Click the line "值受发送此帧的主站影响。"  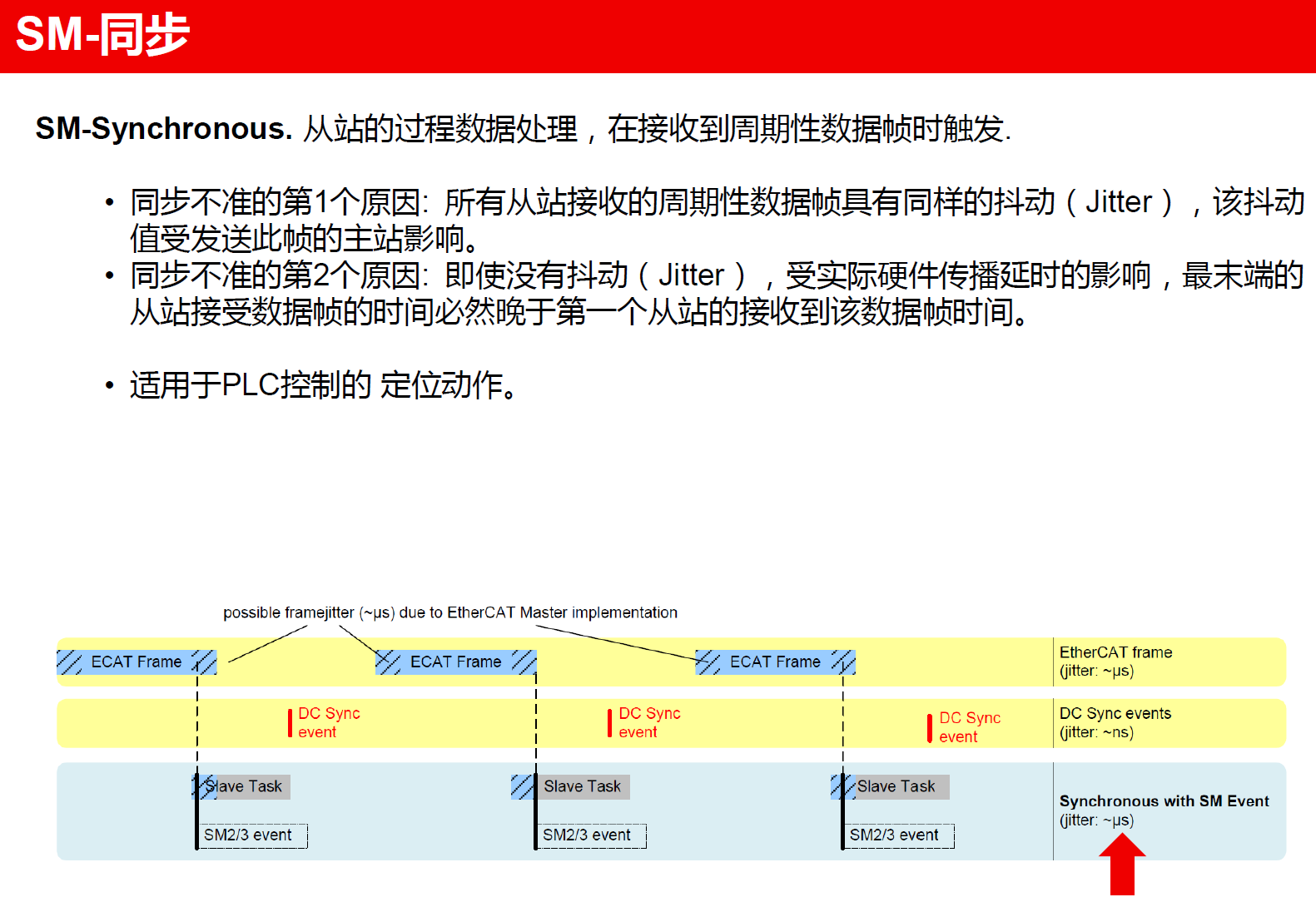pos(305,239)
